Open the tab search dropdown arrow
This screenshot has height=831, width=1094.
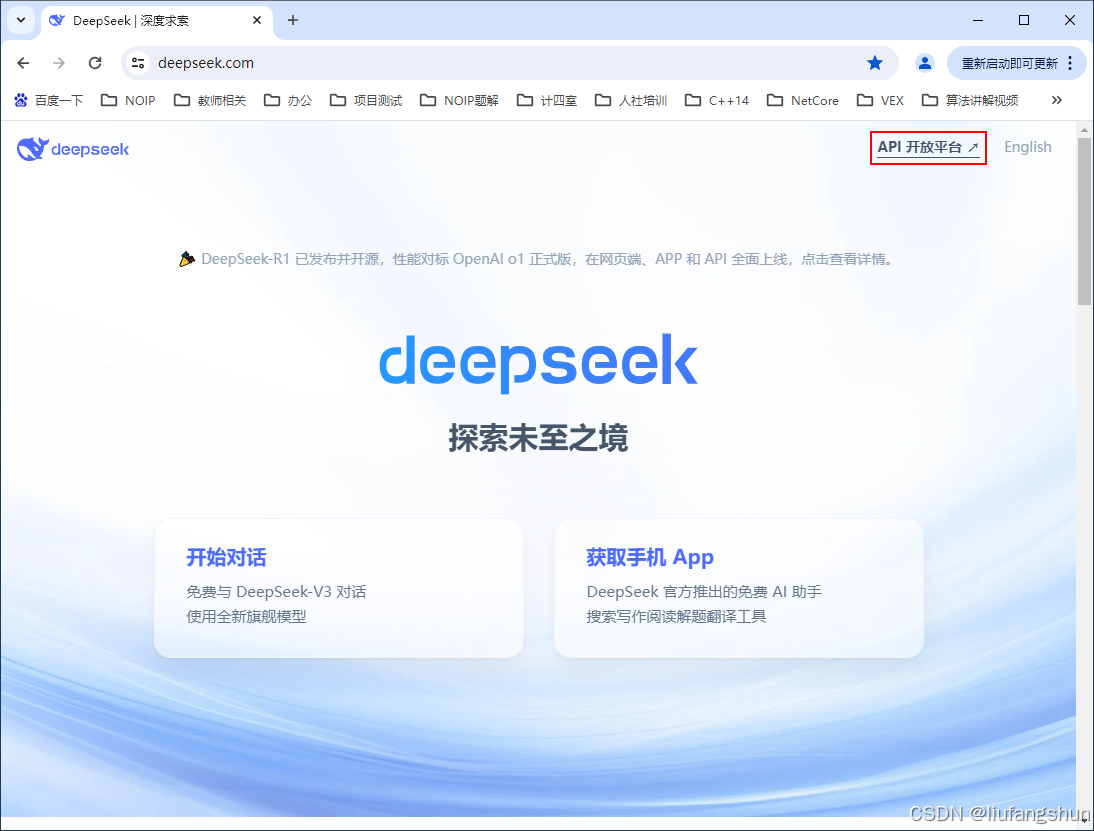coord(21,20)
